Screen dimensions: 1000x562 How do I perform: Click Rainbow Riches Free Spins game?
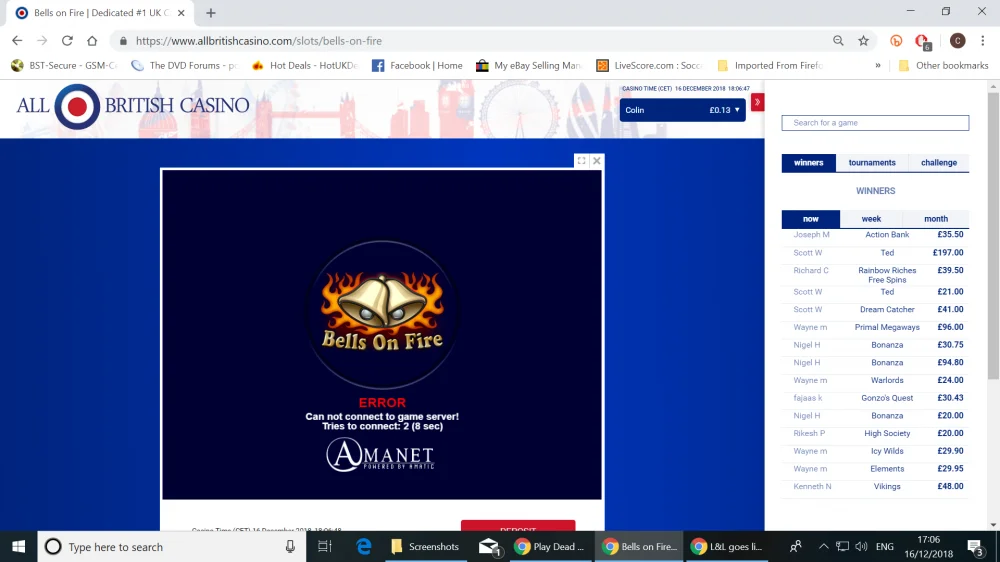point(887,275)
